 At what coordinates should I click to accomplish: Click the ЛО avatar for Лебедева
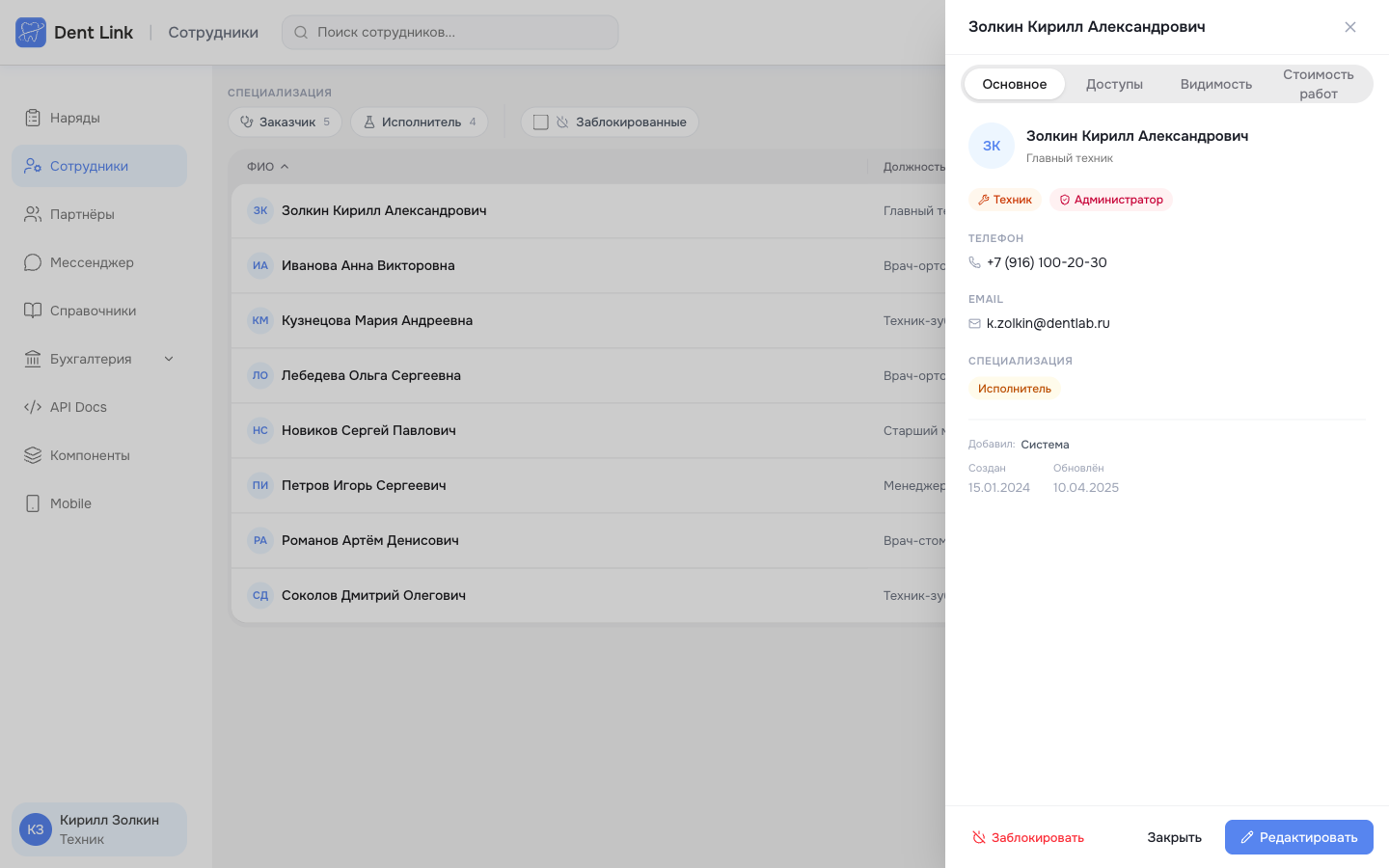260,375
